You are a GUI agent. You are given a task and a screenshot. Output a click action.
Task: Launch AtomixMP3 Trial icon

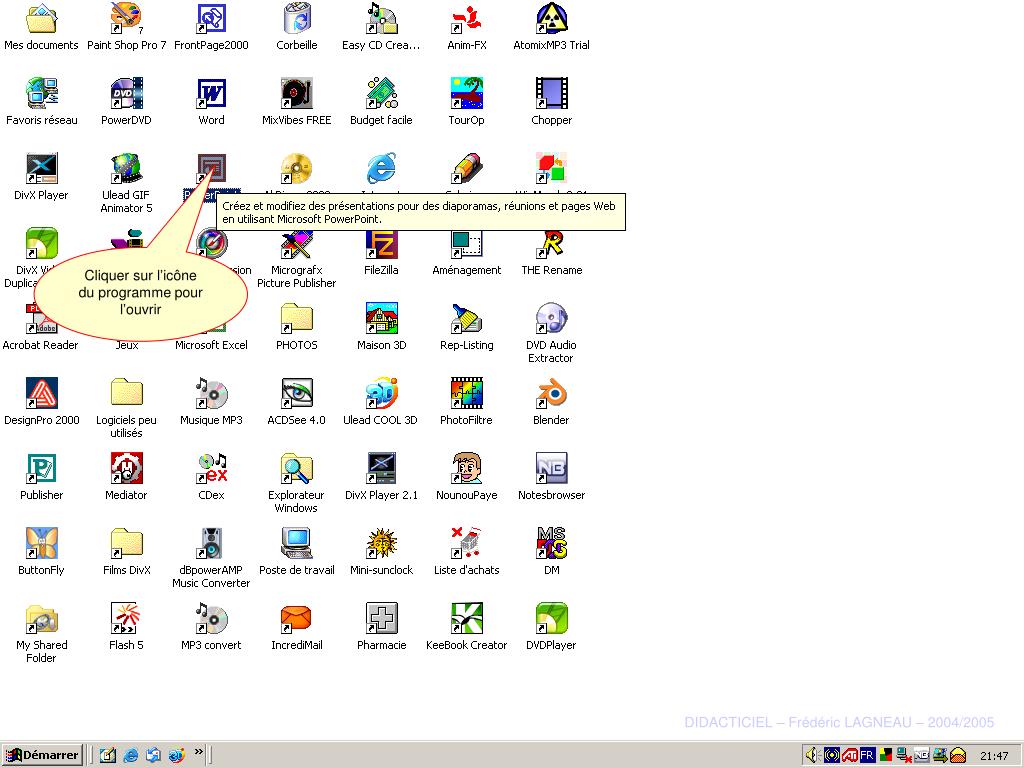pyautogui.click(x=552, y=19)
